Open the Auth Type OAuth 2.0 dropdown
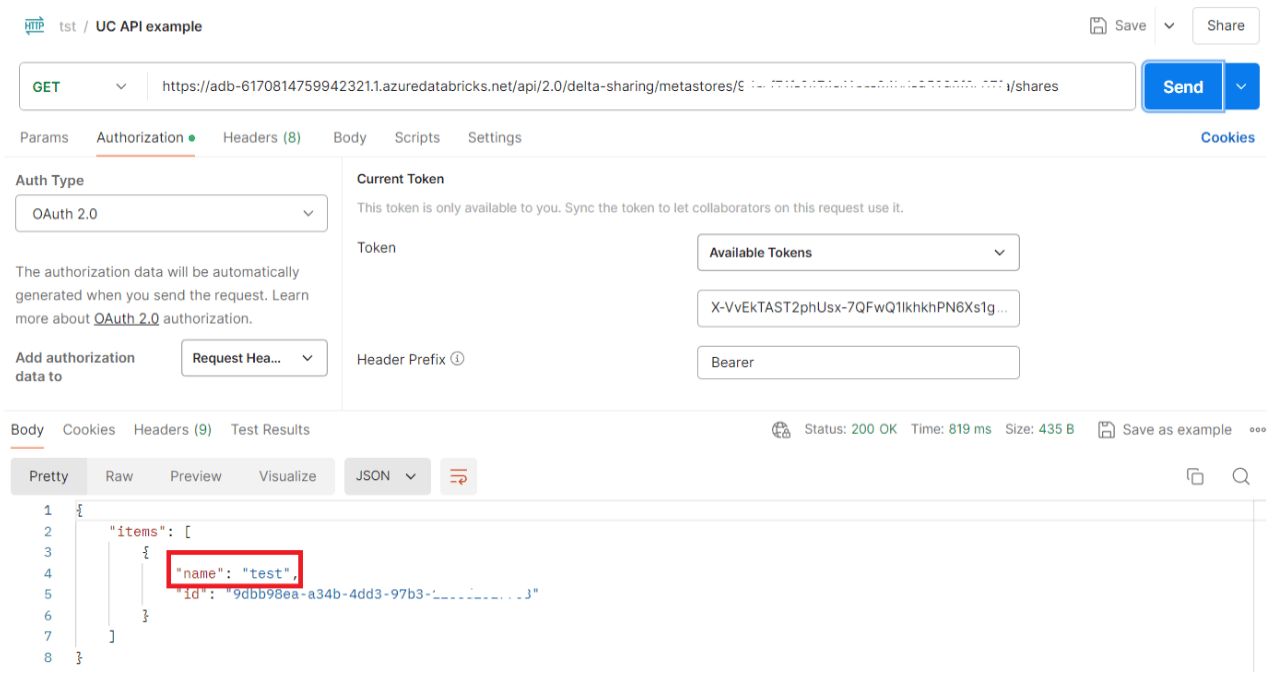This screenshot has height=699, width=1288. [171, 213]
